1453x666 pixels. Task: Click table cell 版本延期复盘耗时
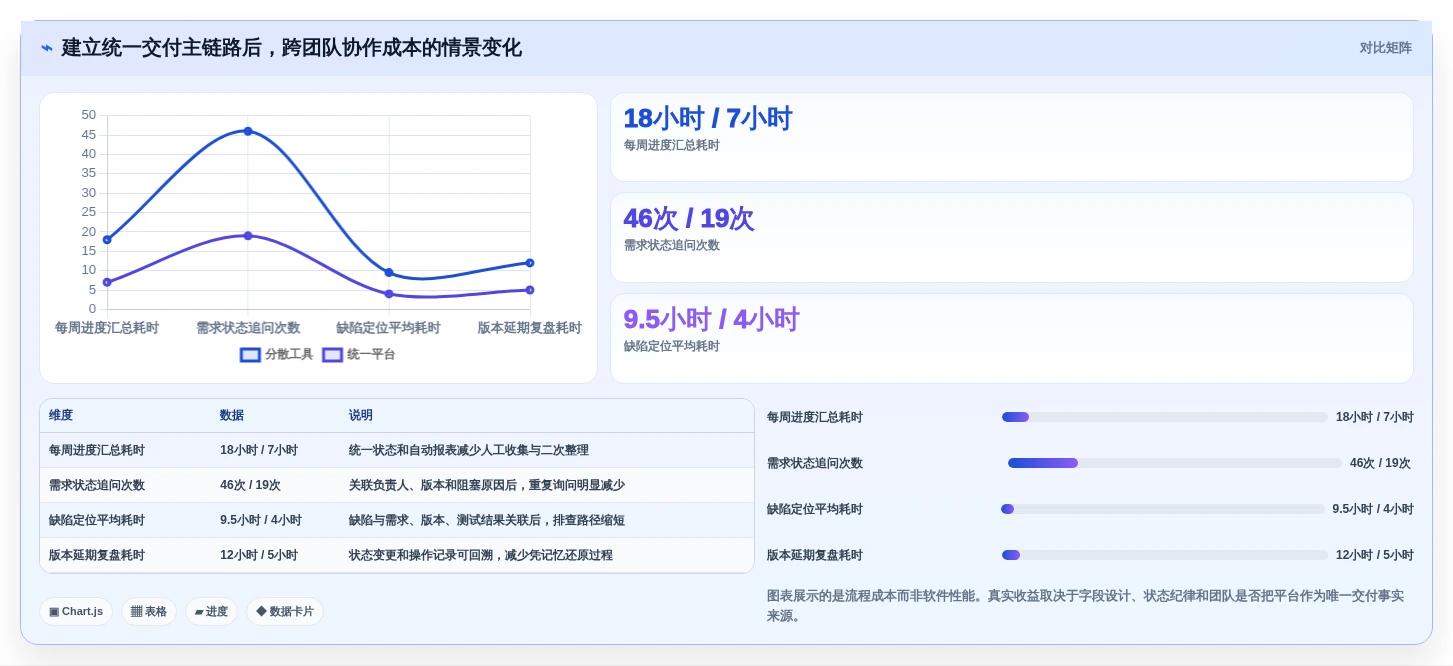(x=97, y=556)
